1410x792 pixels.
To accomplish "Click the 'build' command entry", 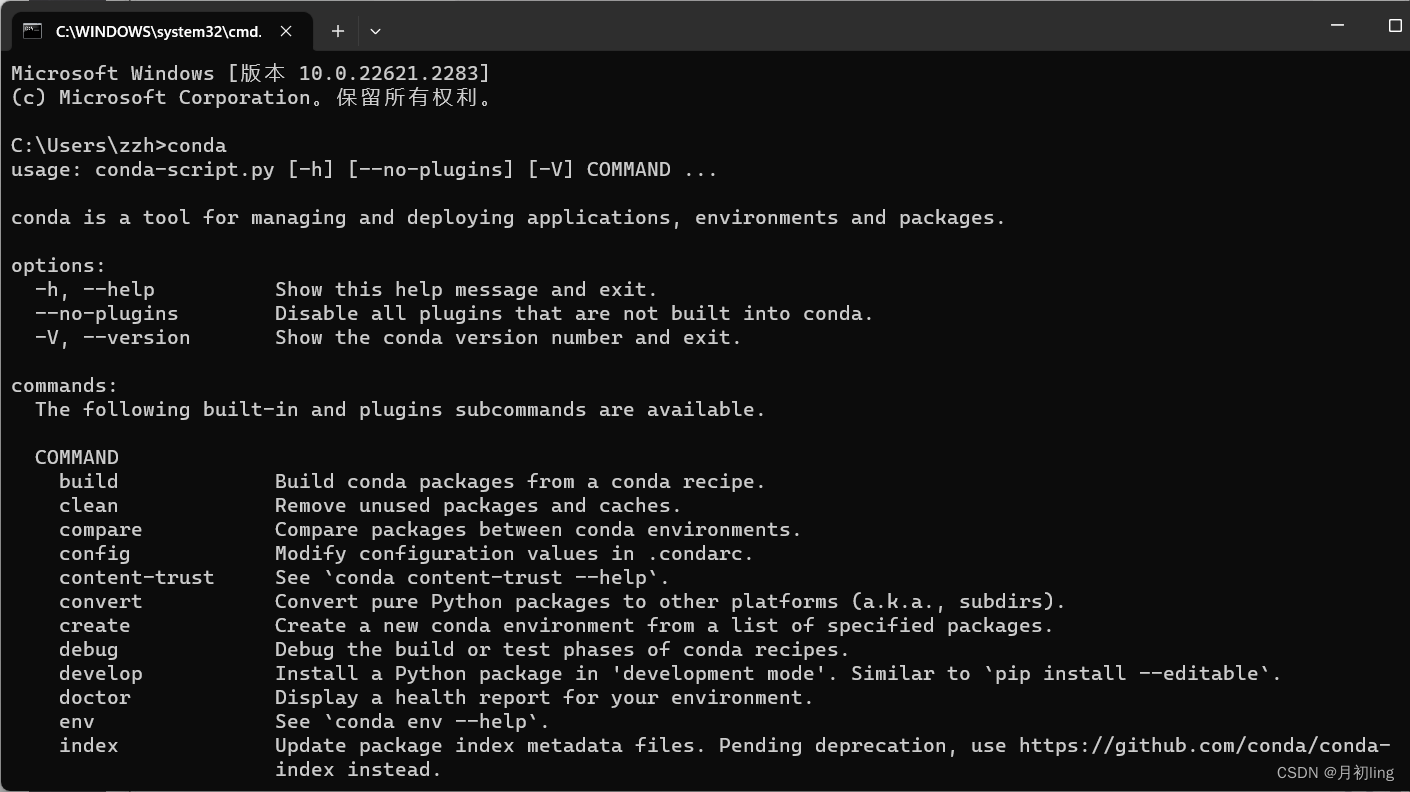I will (x=88, y=481).
